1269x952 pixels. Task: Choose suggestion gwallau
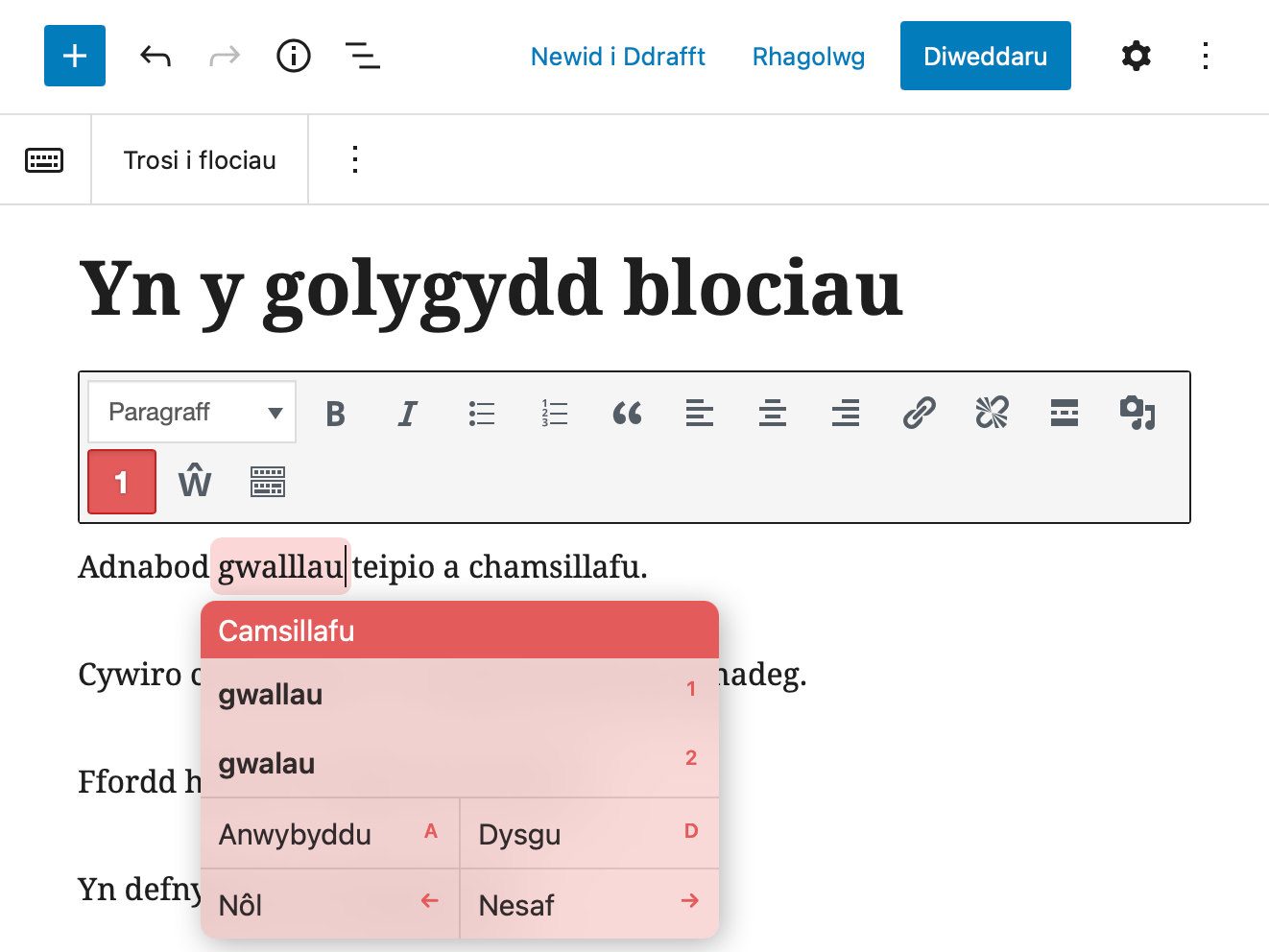pos(460,694)
